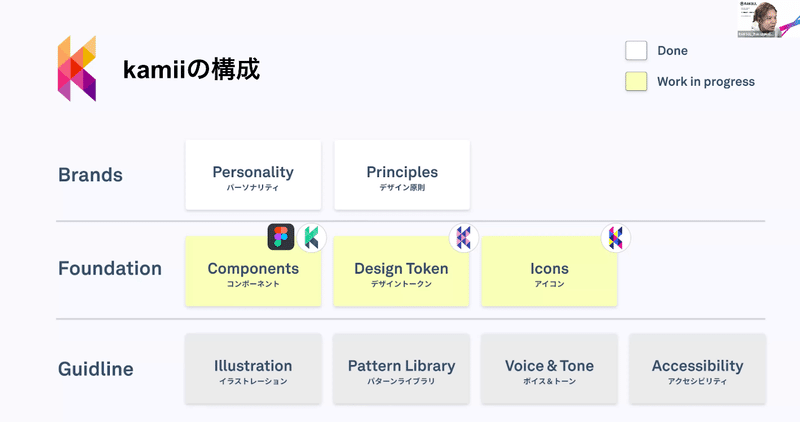Open the yellow Icons card
Screen dimensions: 800x422
(549, 271)
